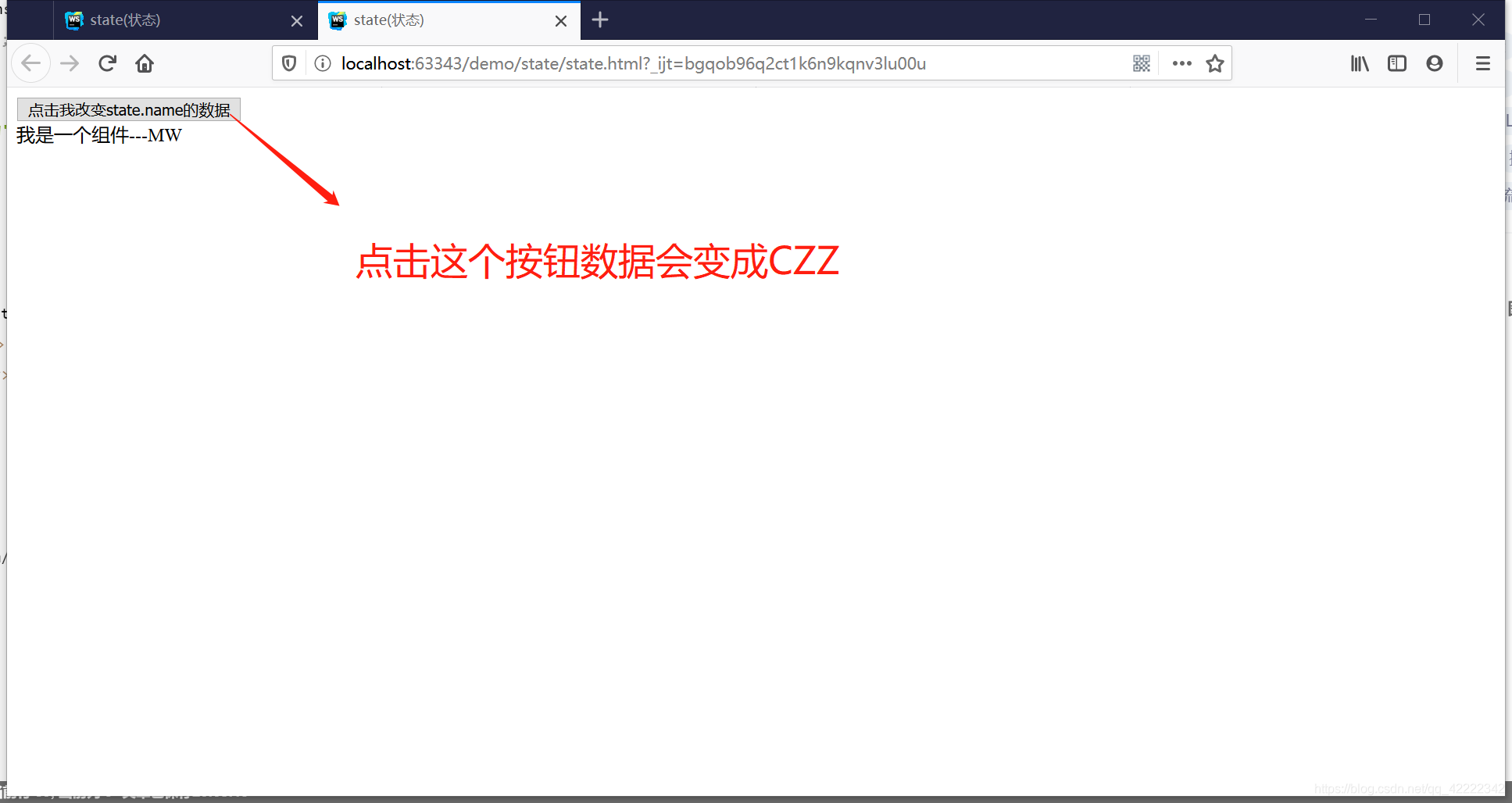Open the Library icon in the toolbar
The image size is (1512, 803).
[1358, 63]
